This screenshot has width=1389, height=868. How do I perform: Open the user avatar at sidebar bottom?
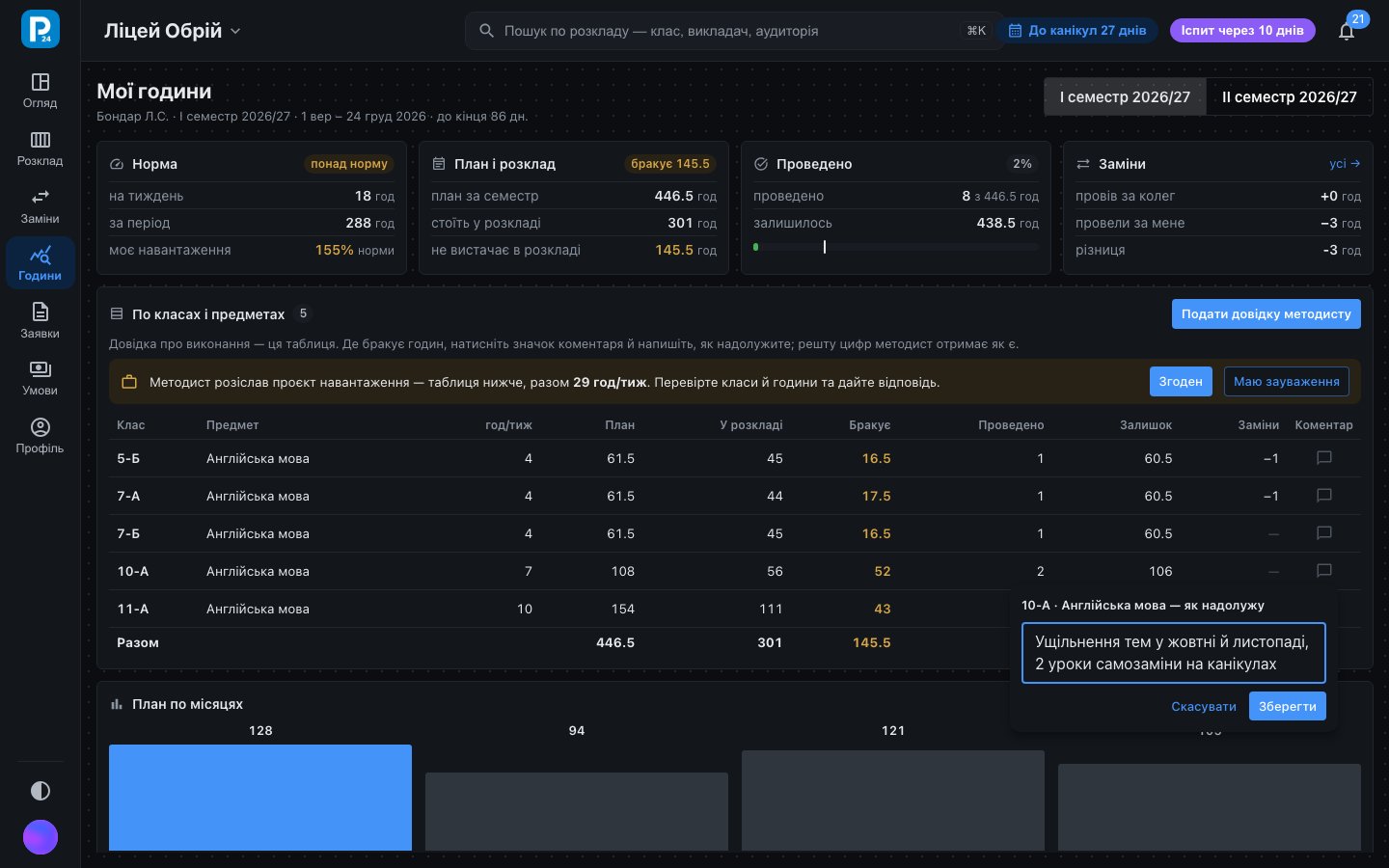(41, 837)
